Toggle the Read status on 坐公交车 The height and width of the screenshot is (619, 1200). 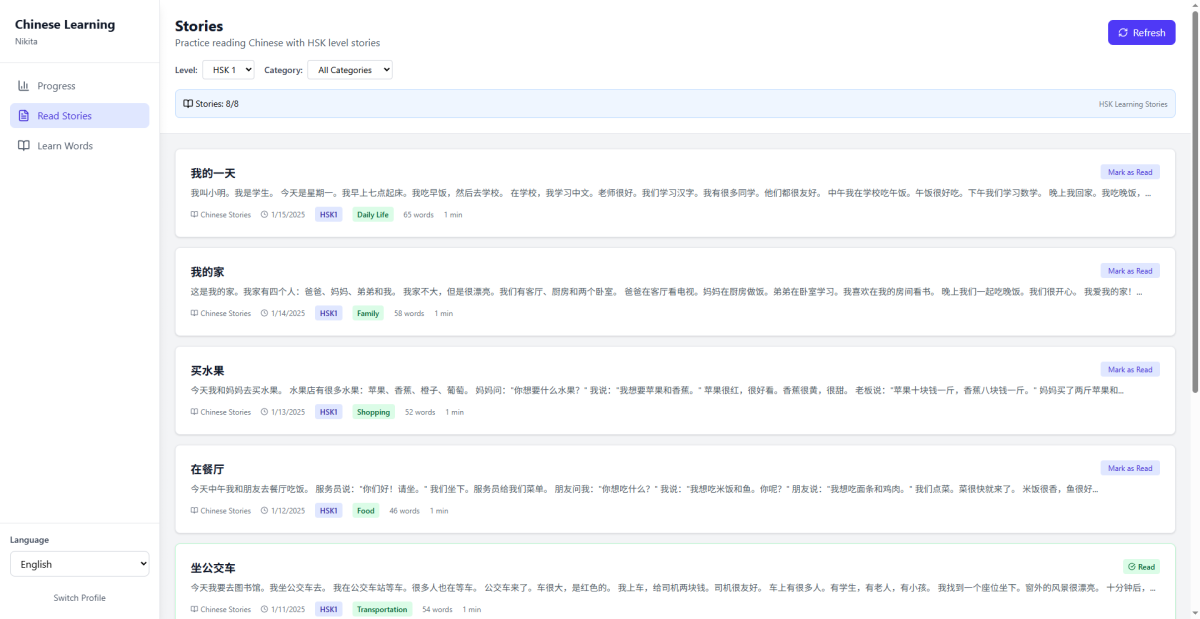tap(1141, 567)
